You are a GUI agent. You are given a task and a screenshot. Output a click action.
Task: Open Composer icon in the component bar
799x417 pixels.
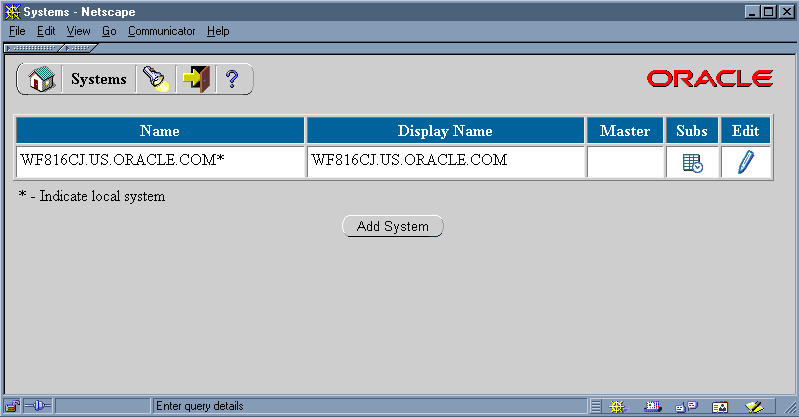755,406
